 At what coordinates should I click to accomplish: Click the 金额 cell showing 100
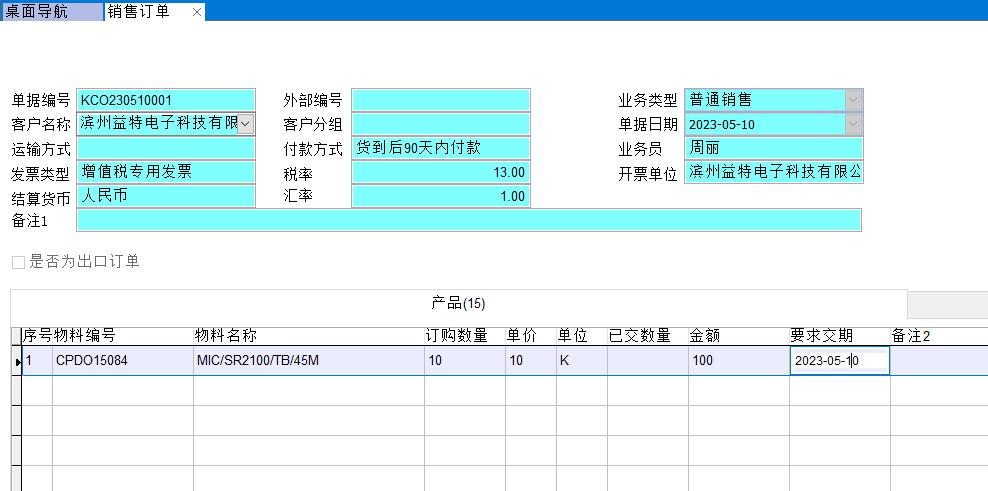point(737,361)
